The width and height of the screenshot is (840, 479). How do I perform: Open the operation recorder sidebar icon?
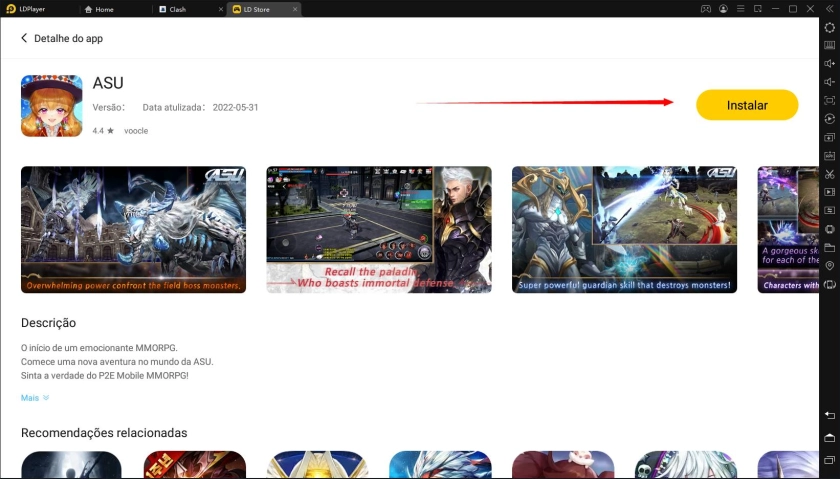point(829,118)
